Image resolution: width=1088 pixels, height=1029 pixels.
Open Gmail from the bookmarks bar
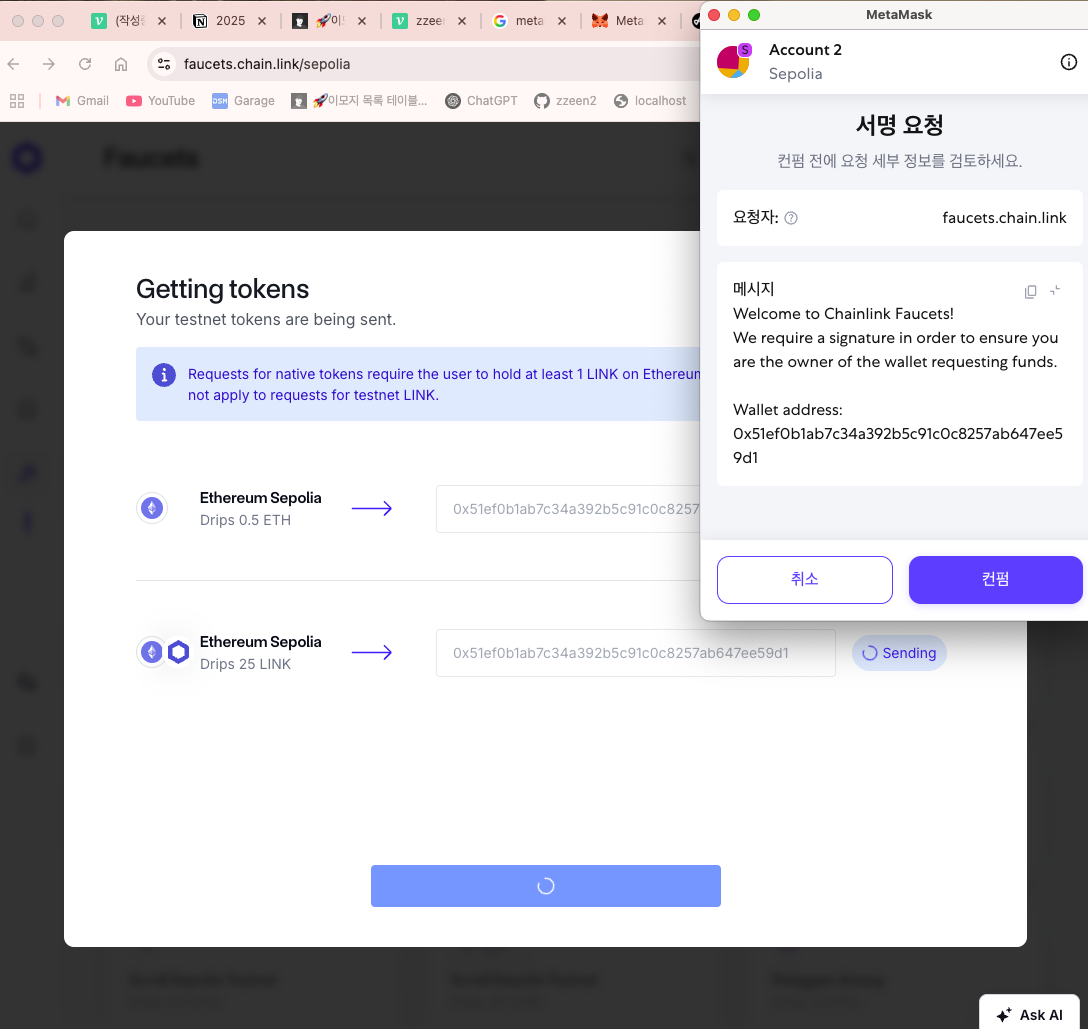click(x=80, y=100)
